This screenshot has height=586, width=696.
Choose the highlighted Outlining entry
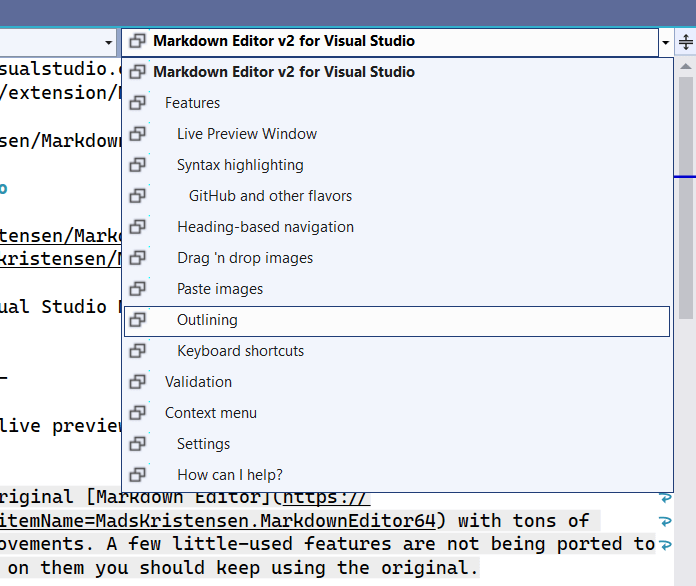[397, 321]
